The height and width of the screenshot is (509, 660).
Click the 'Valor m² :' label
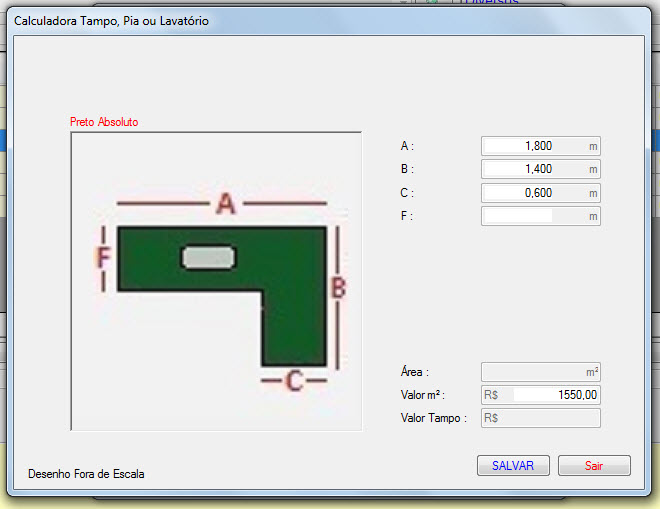pos(423,395)
